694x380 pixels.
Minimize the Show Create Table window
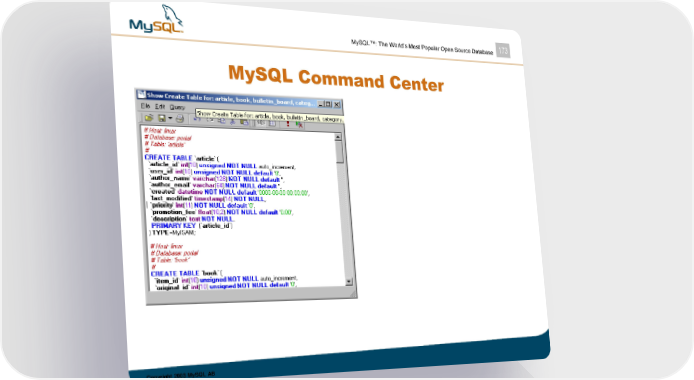[x=320, y=105]
